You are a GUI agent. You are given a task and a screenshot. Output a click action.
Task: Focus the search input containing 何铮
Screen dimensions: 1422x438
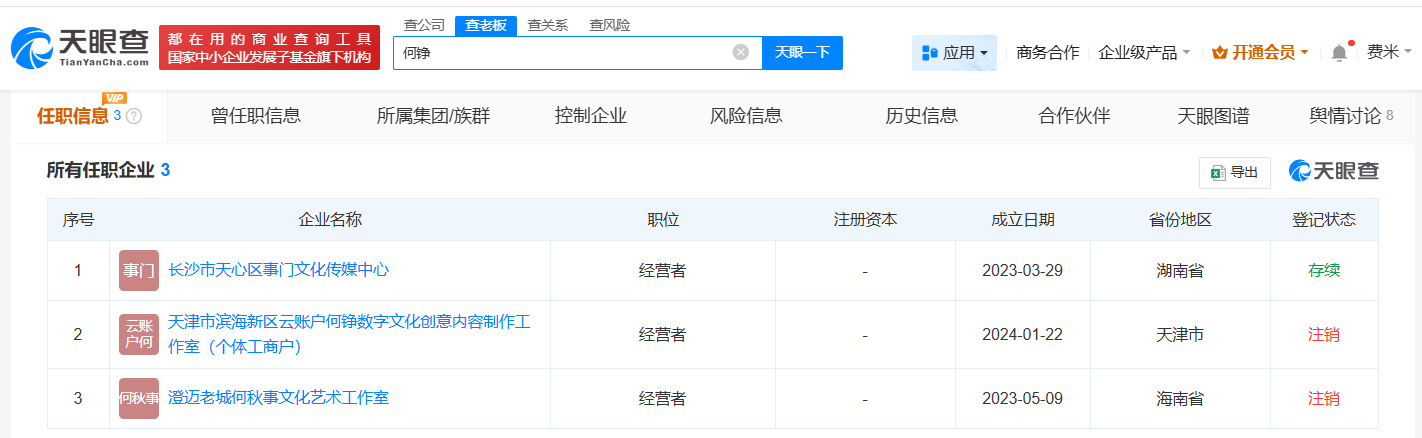560,53
